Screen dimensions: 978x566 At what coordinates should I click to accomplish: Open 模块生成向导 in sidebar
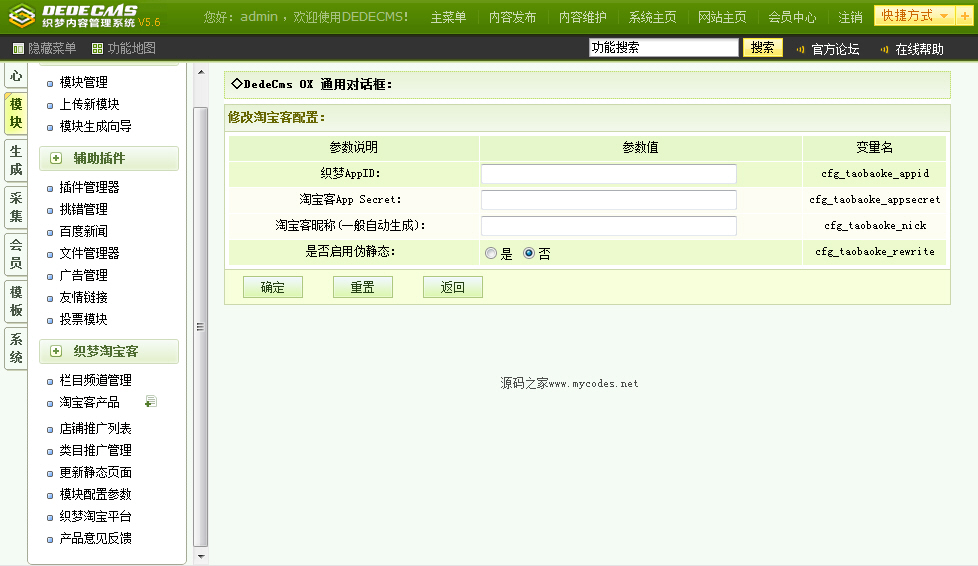click(x=95, y=126)
